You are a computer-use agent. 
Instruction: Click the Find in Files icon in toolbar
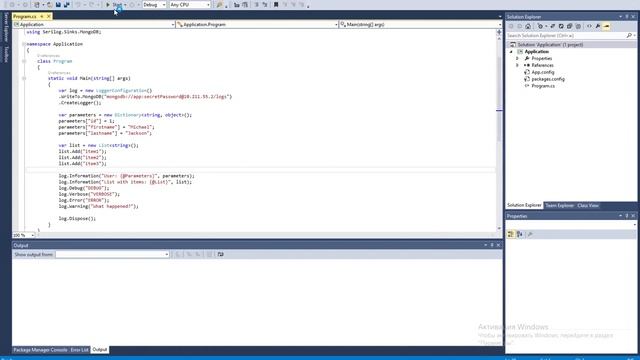pyautogui.click(x=220, y=5)
